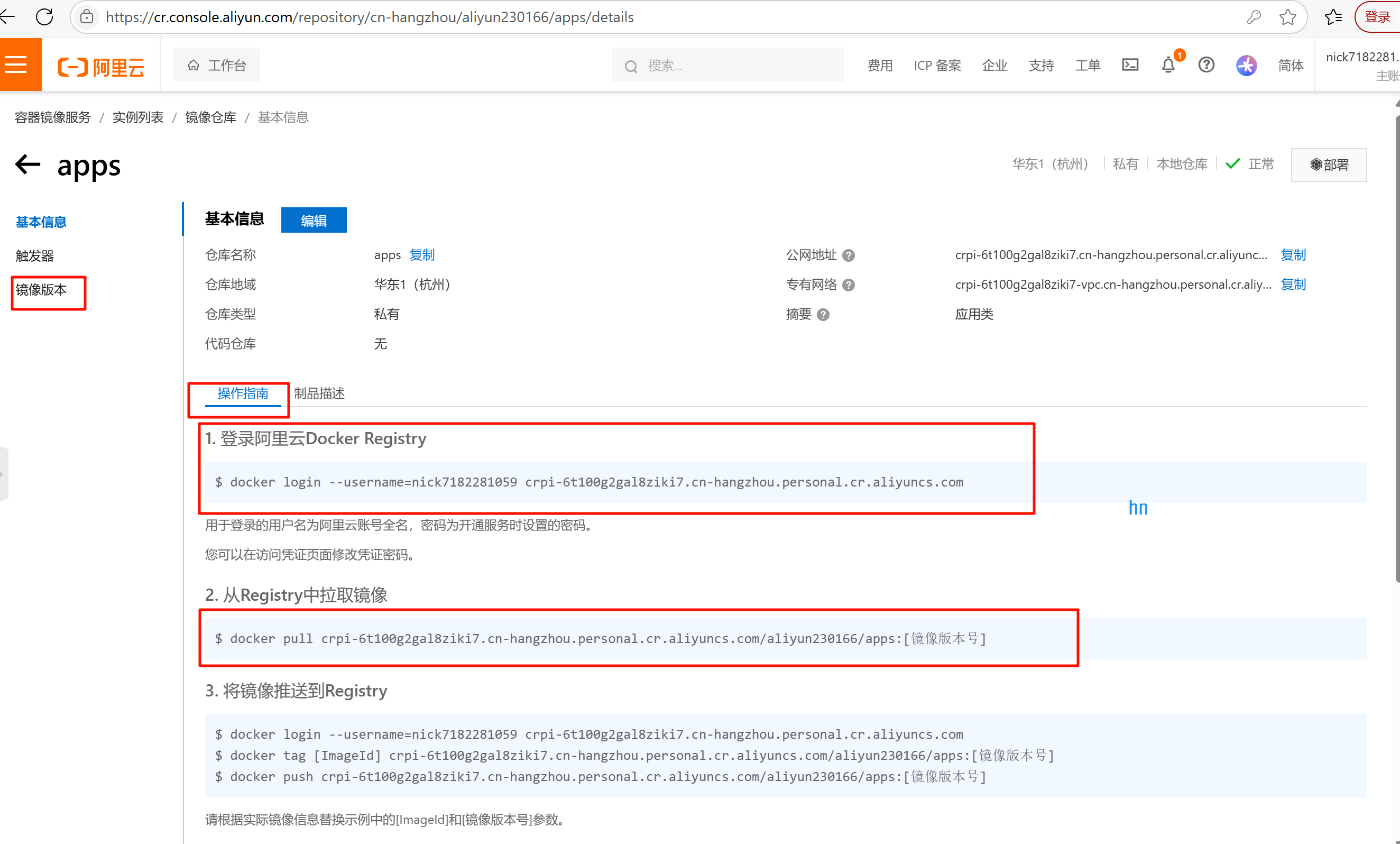Open the 支持 menu
The image size is (1400, 844).
pos(1041,66)
